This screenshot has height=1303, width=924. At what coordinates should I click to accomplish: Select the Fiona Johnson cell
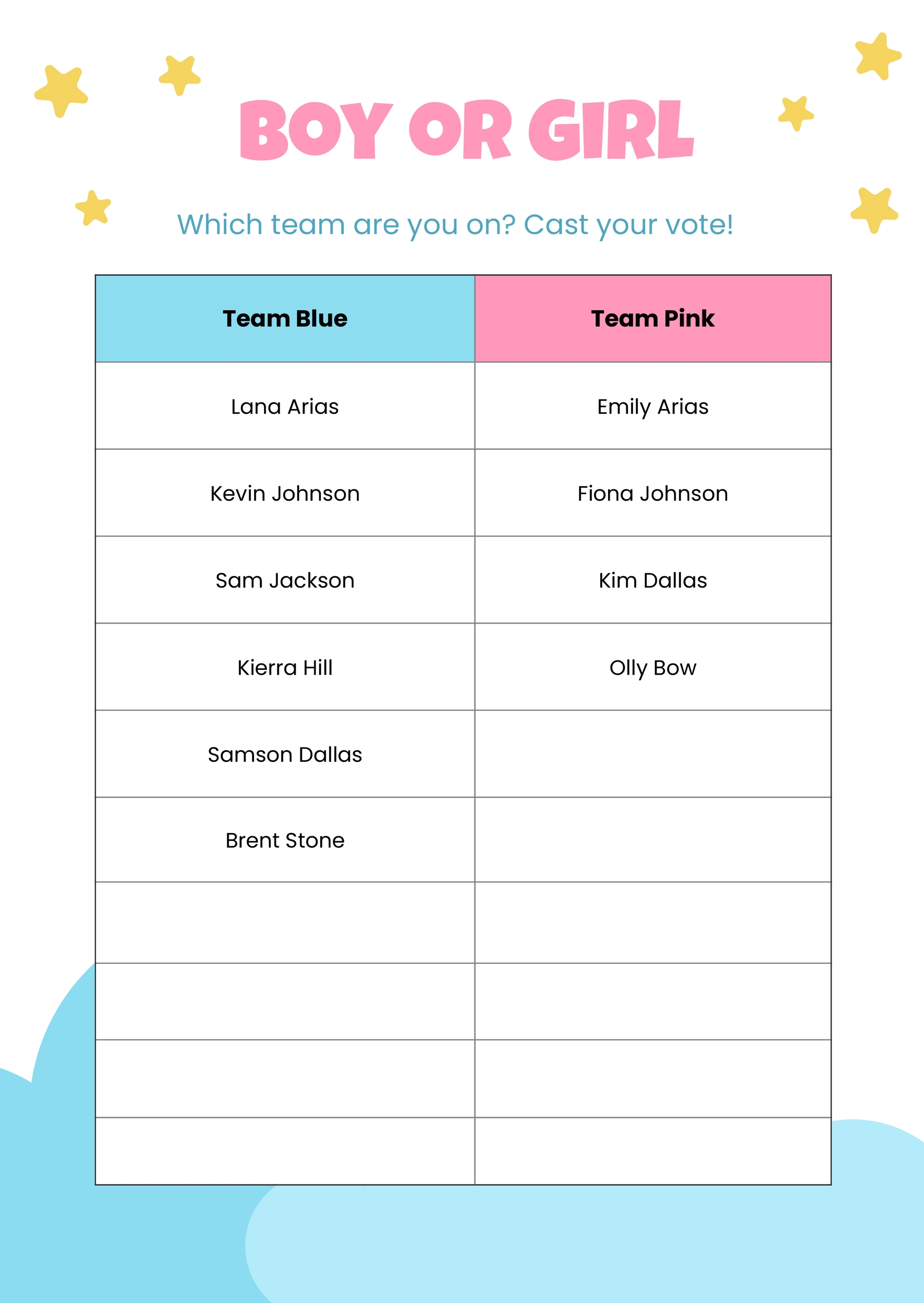(x=653, y=493)
